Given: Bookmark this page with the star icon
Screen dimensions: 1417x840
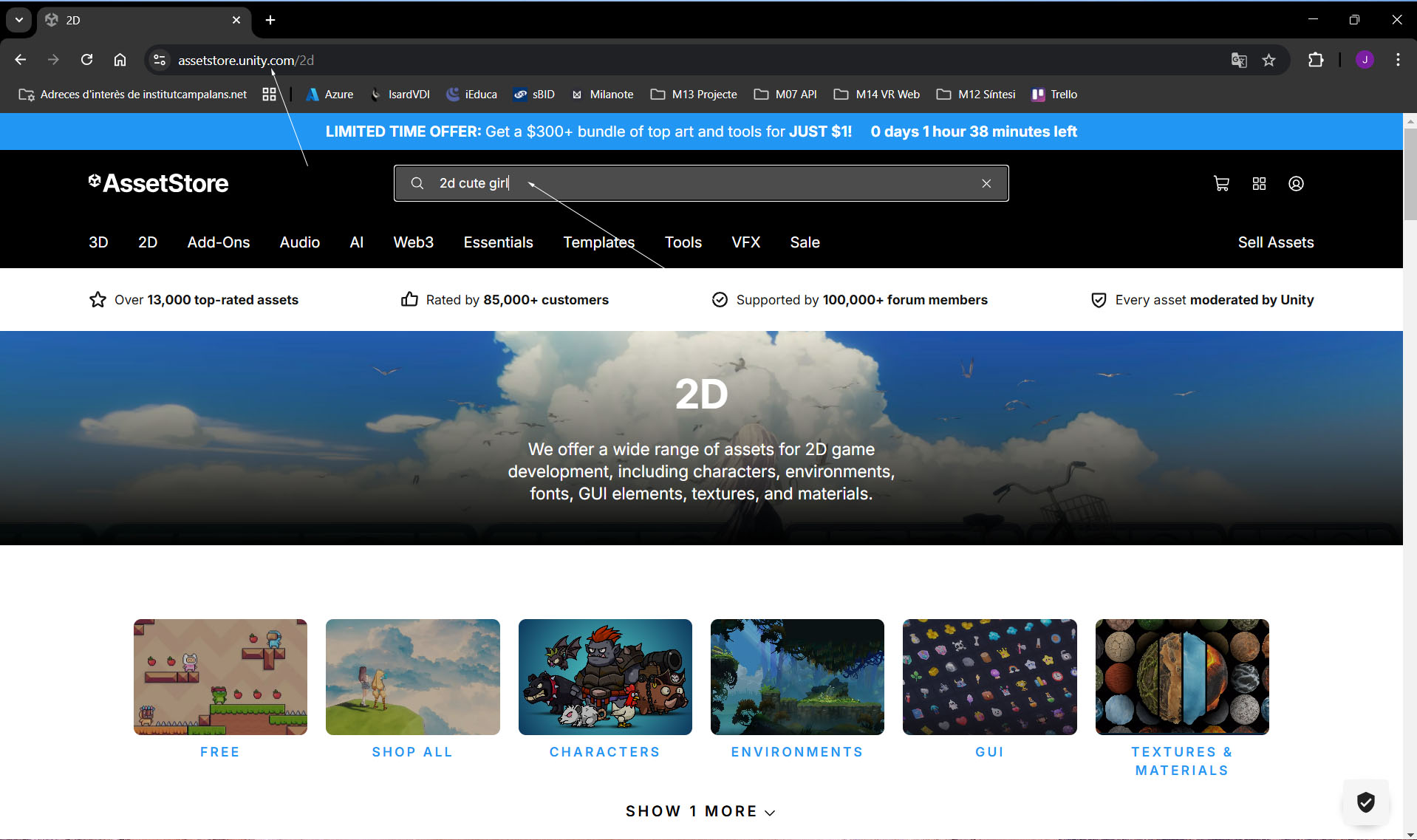Looking at the screenshot, I should (1269, 61).
